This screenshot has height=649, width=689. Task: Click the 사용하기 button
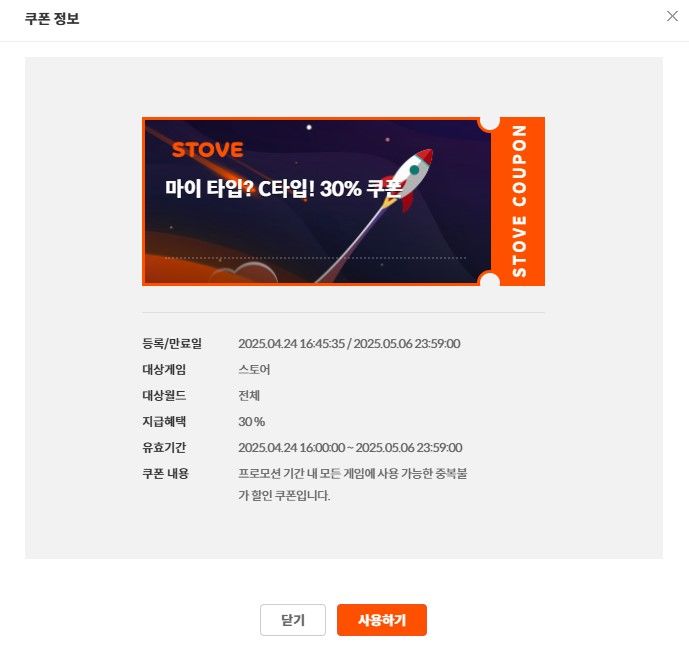[381, 620]
